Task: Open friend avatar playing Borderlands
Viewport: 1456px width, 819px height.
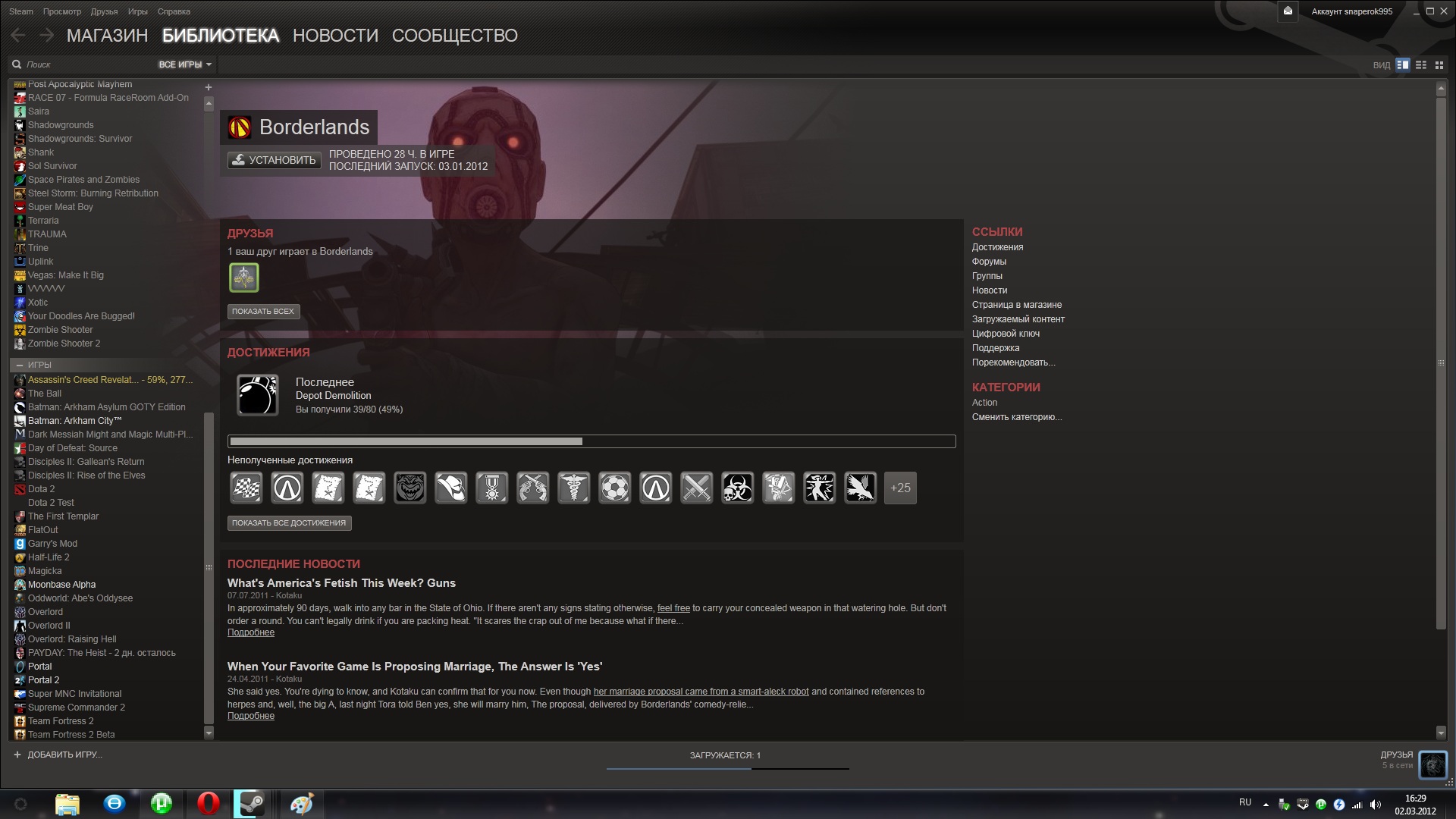Action: [x=244, y=278]
